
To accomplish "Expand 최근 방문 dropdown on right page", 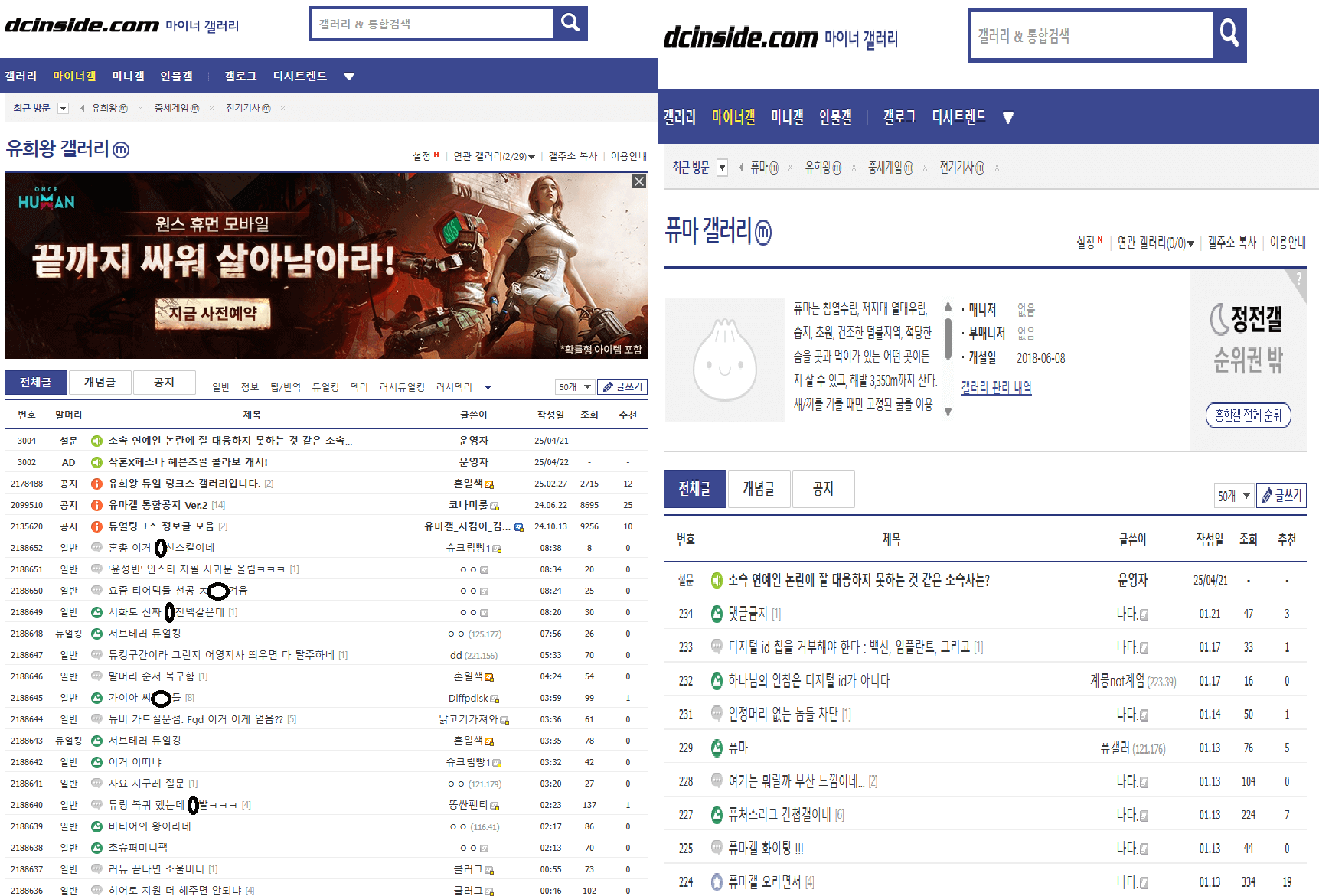I will [722, 168].
